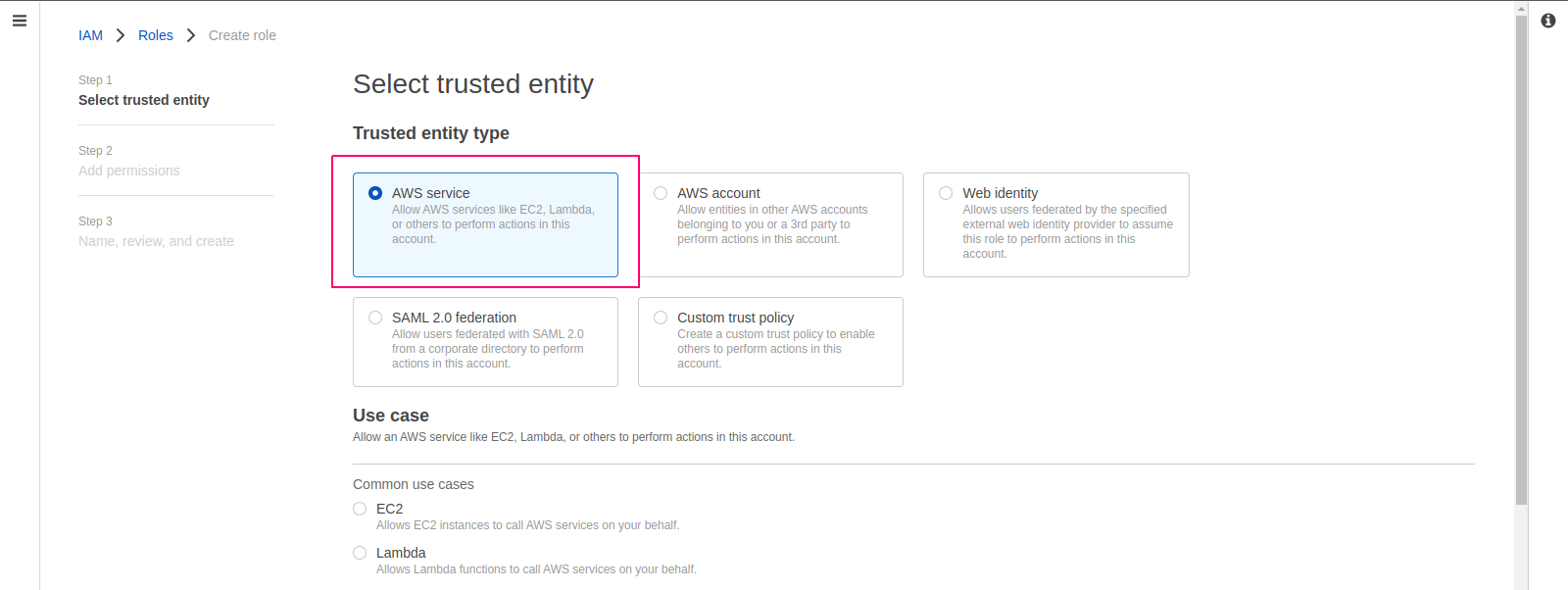The image size is (1568, 590).
Task: Go to Roles breadcrumb link
Action: click(155, 35)
